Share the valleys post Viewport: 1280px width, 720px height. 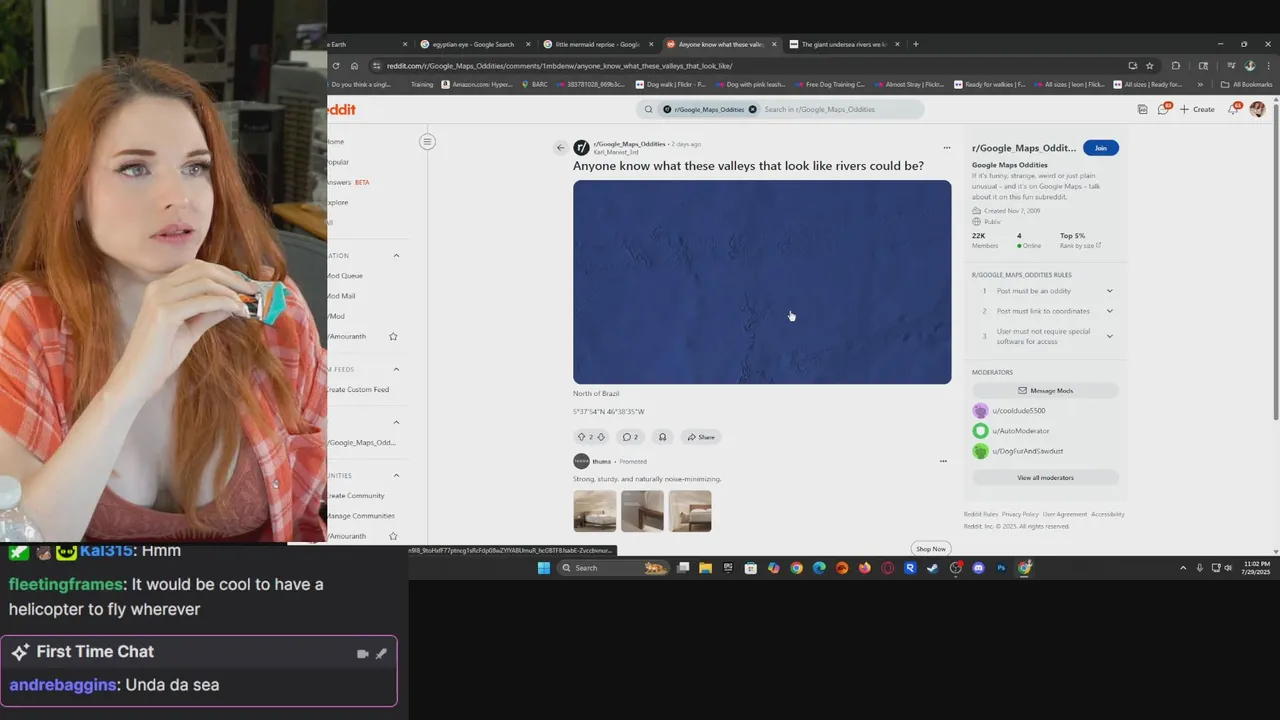coord(700,437)
